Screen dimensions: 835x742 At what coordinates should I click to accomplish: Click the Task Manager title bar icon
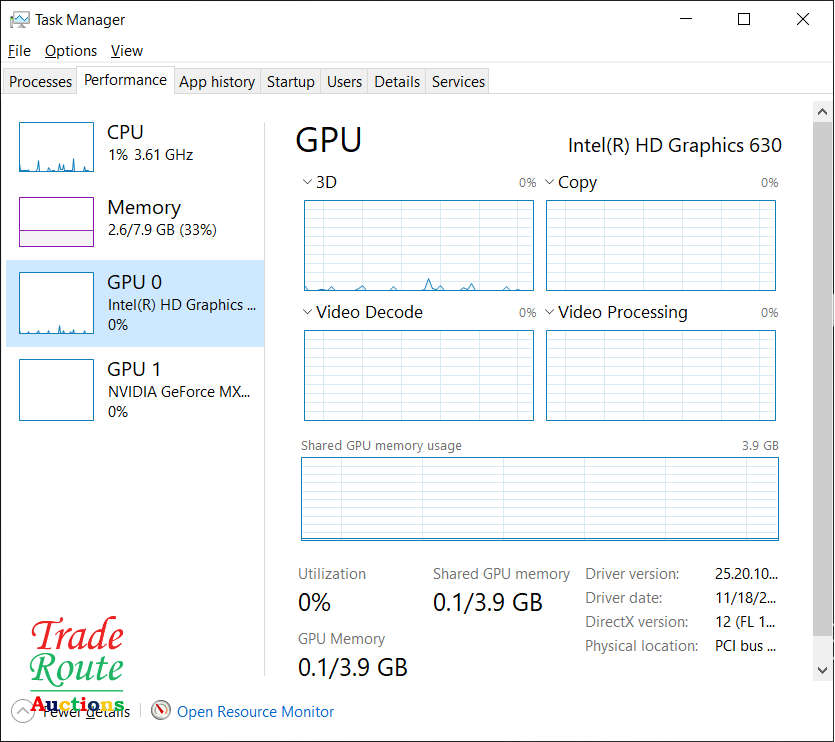(x=19, y=20)
